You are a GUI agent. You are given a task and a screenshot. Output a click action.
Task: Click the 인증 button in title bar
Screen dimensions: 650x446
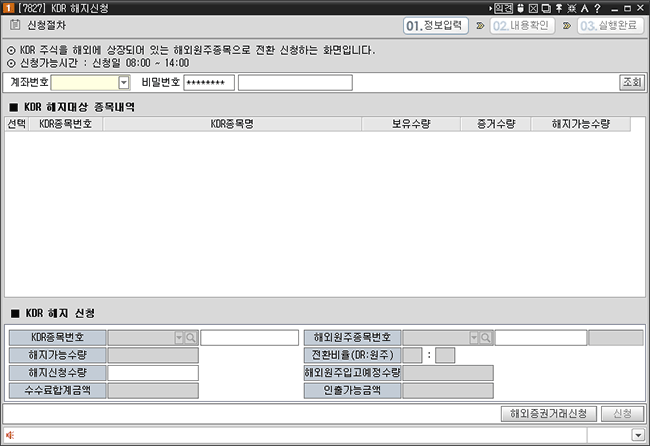click(x=504, y=8)
